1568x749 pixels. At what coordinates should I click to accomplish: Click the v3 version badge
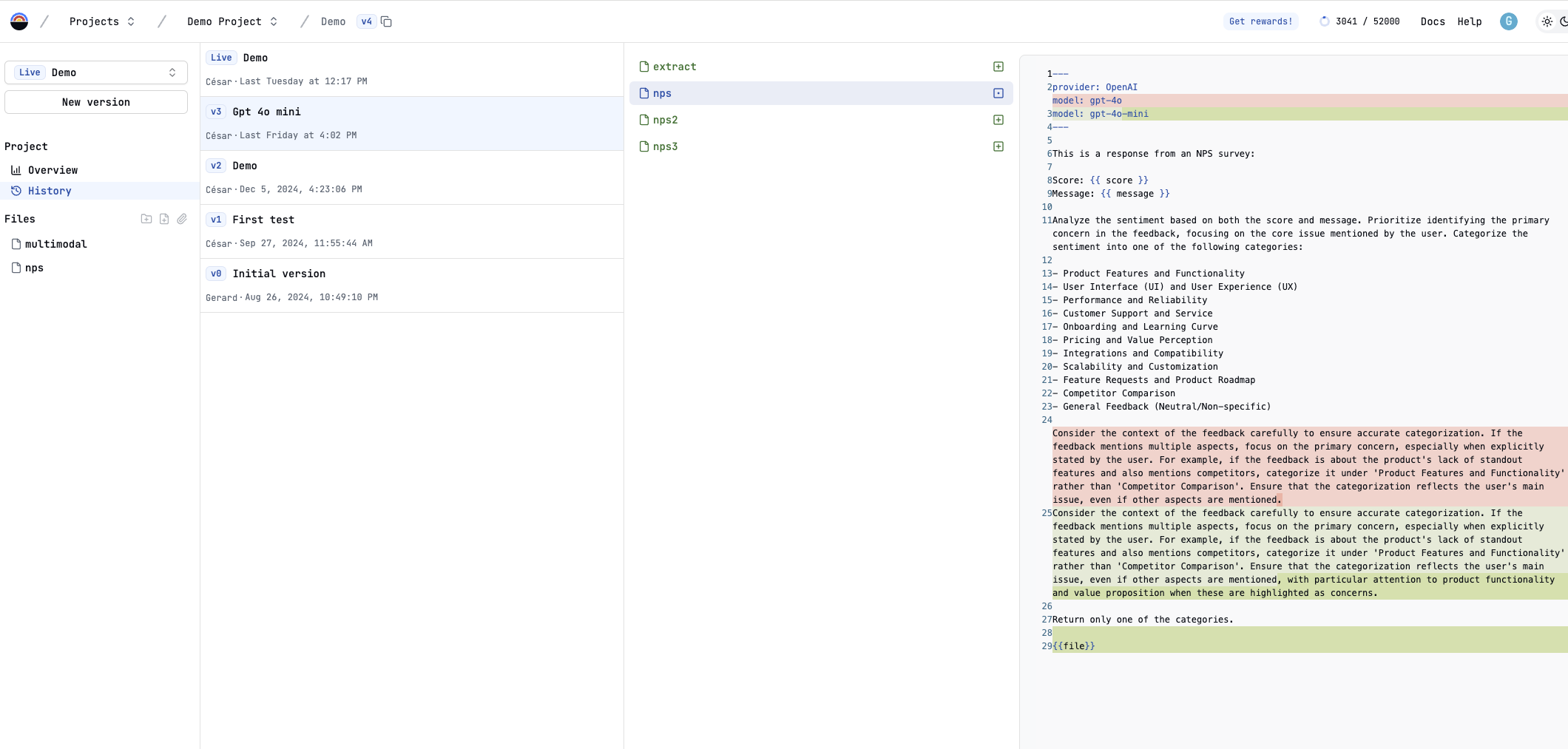click(x=216, y=112)
